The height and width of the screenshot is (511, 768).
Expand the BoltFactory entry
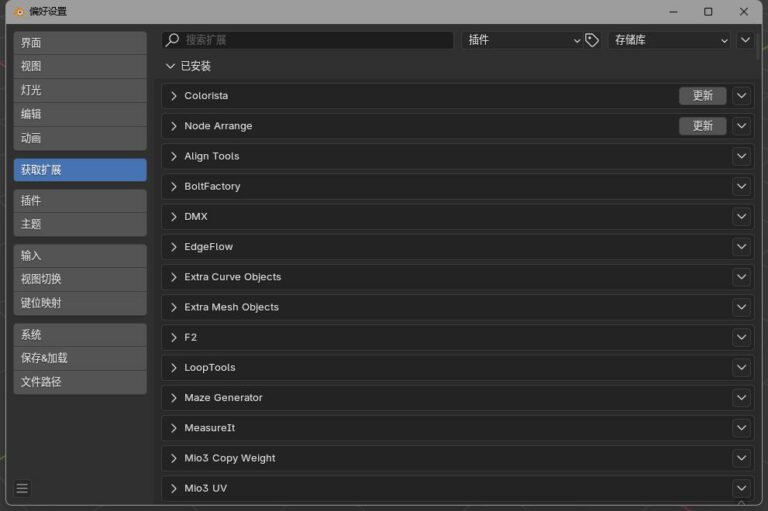pos(173,187)
